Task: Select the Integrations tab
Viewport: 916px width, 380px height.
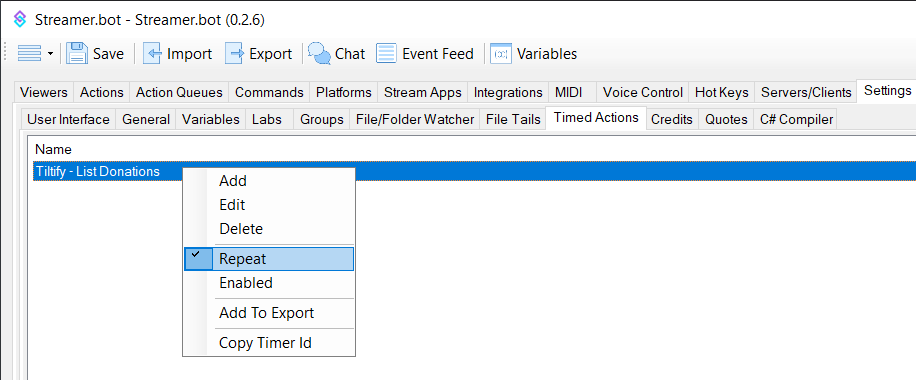Action: coord(508,92)
